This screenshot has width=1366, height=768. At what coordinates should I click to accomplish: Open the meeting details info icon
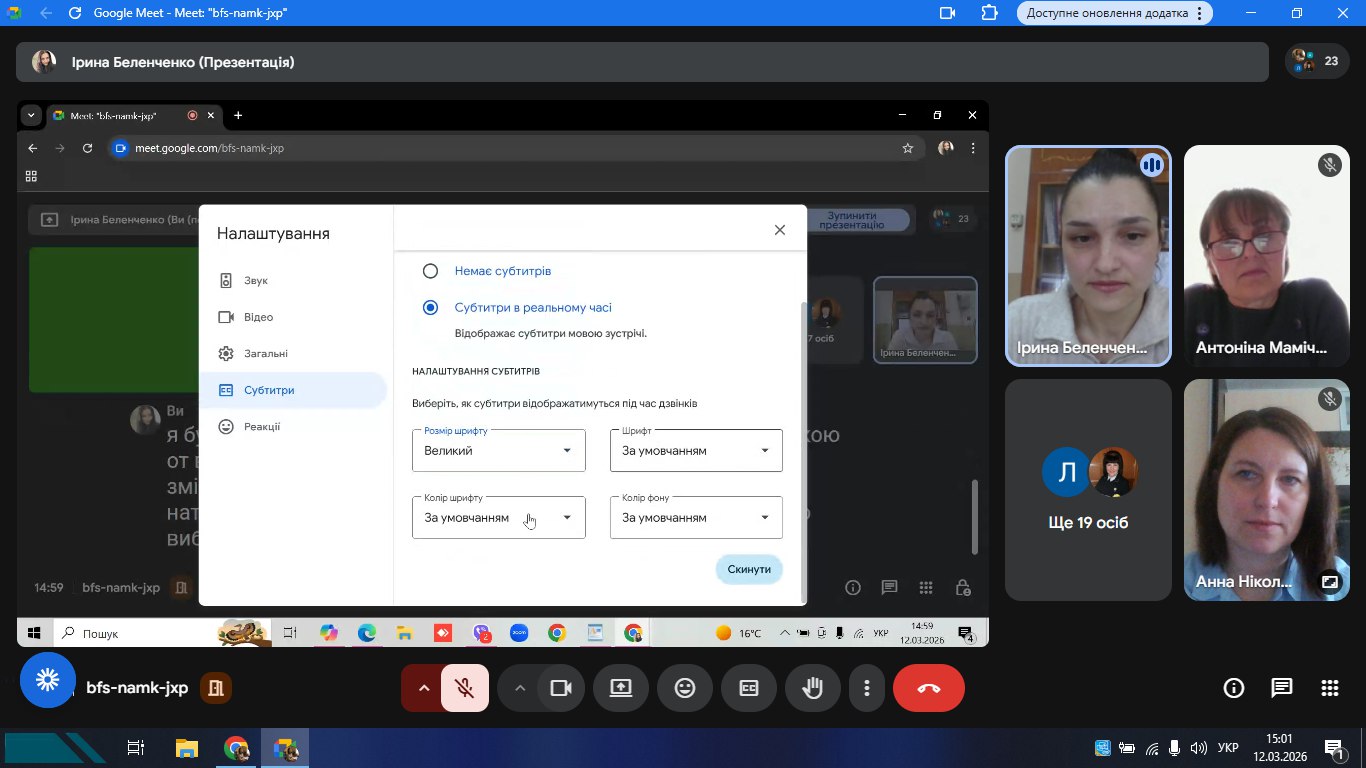tap(1233, 688)
